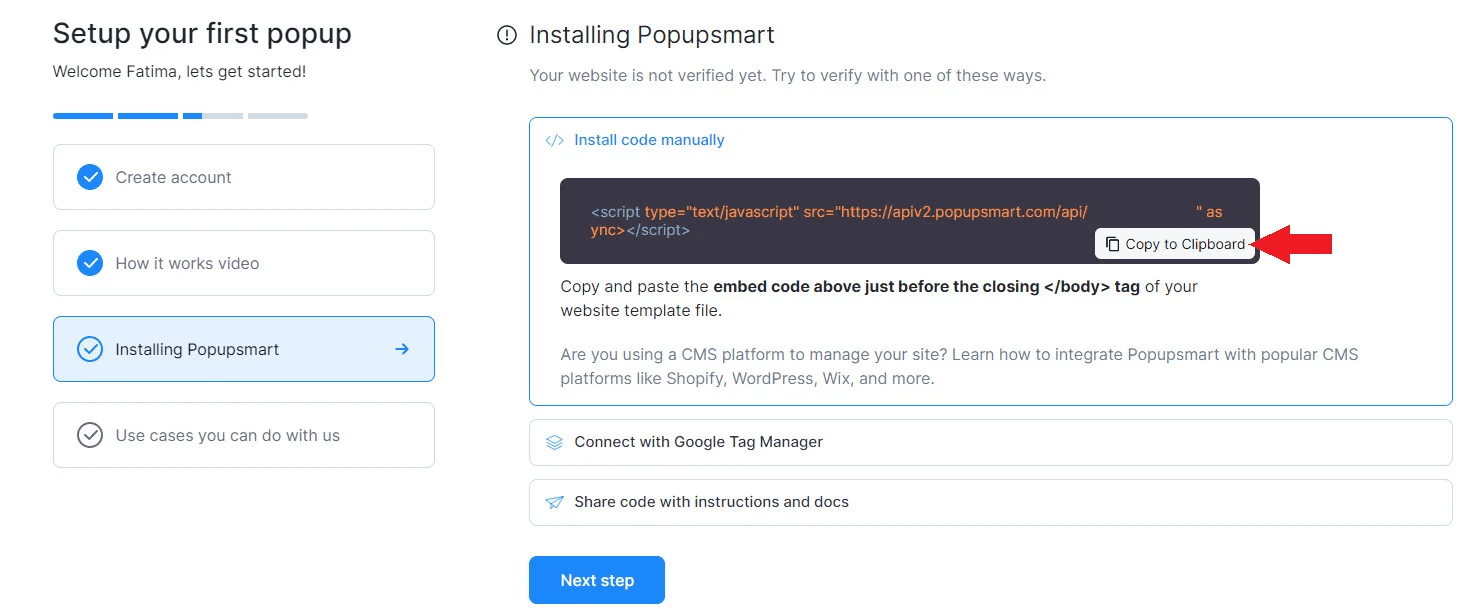Click the paper plane share icon
This screenshot has width=1467, height=609.
554,502
